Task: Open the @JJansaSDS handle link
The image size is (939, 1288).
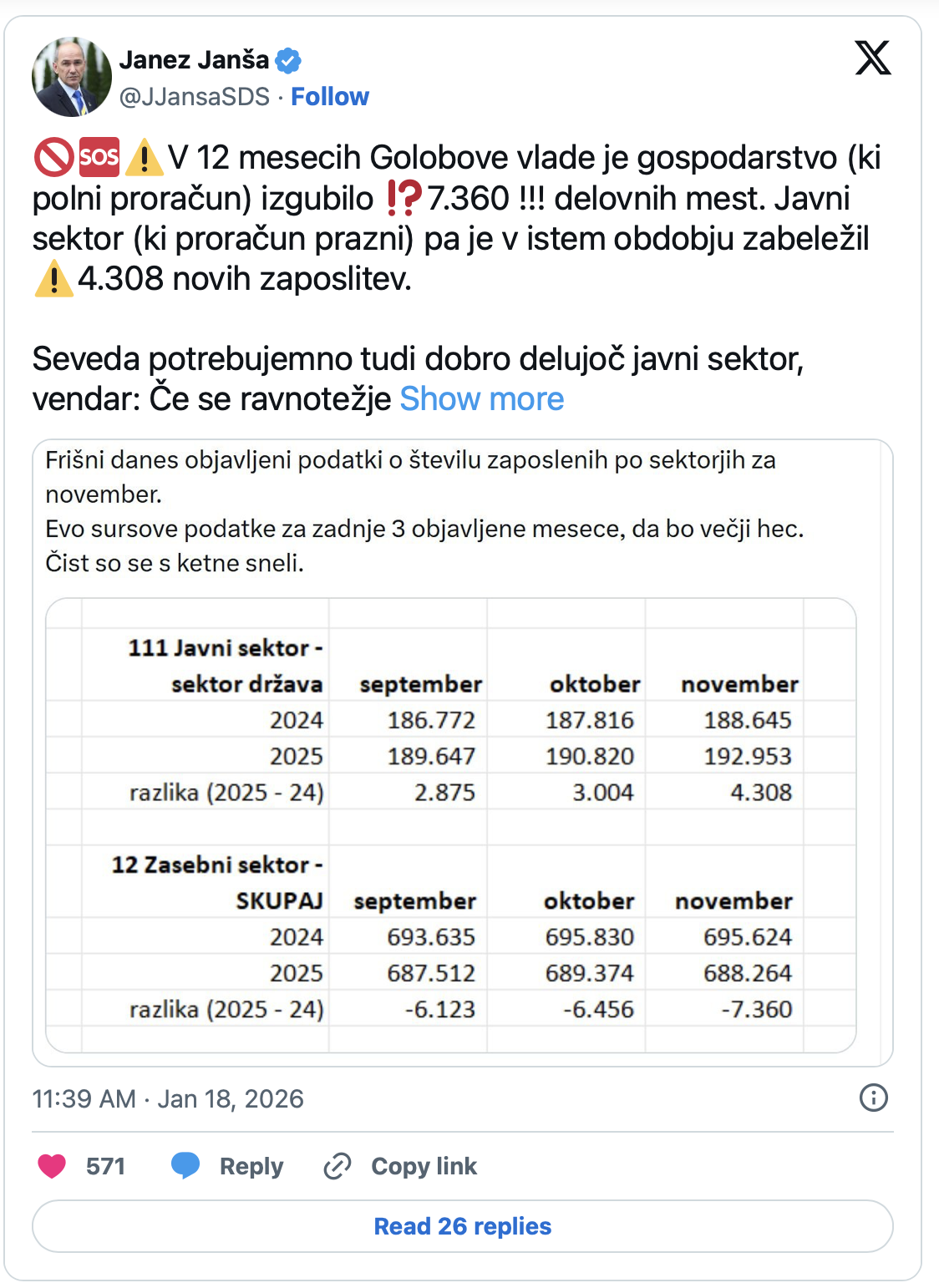Action: [x=195, y=97]
